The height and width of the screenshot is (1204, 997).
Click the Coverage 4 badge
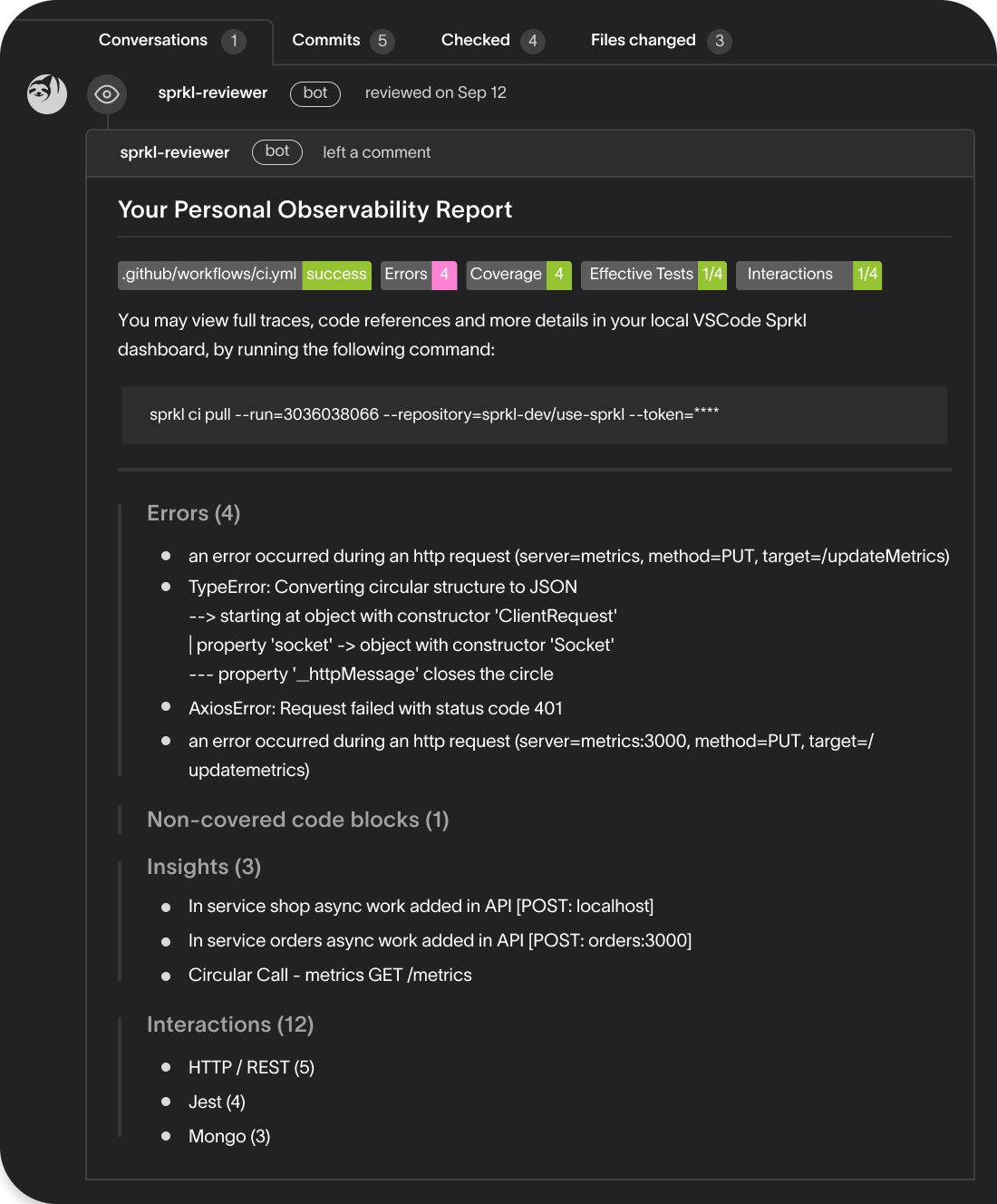click(518, 275)
